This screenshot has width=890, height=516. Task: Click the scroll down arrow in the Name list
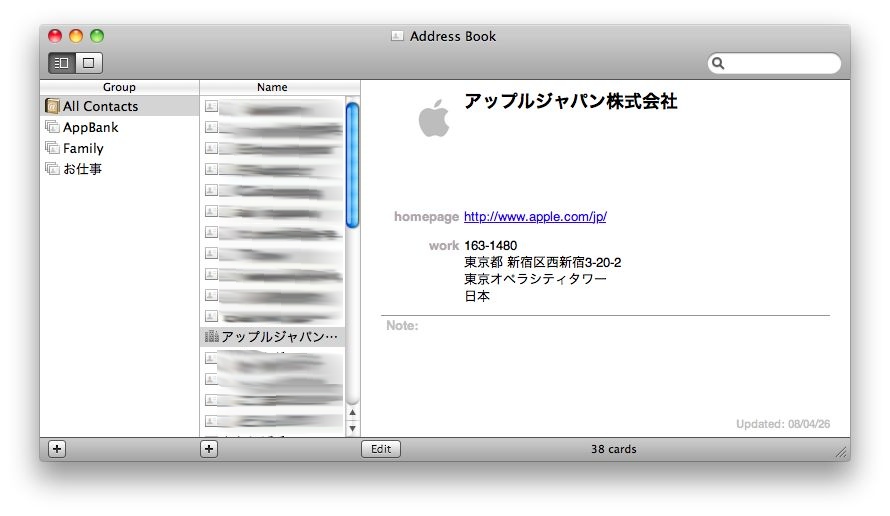click(x=352, y=429)
